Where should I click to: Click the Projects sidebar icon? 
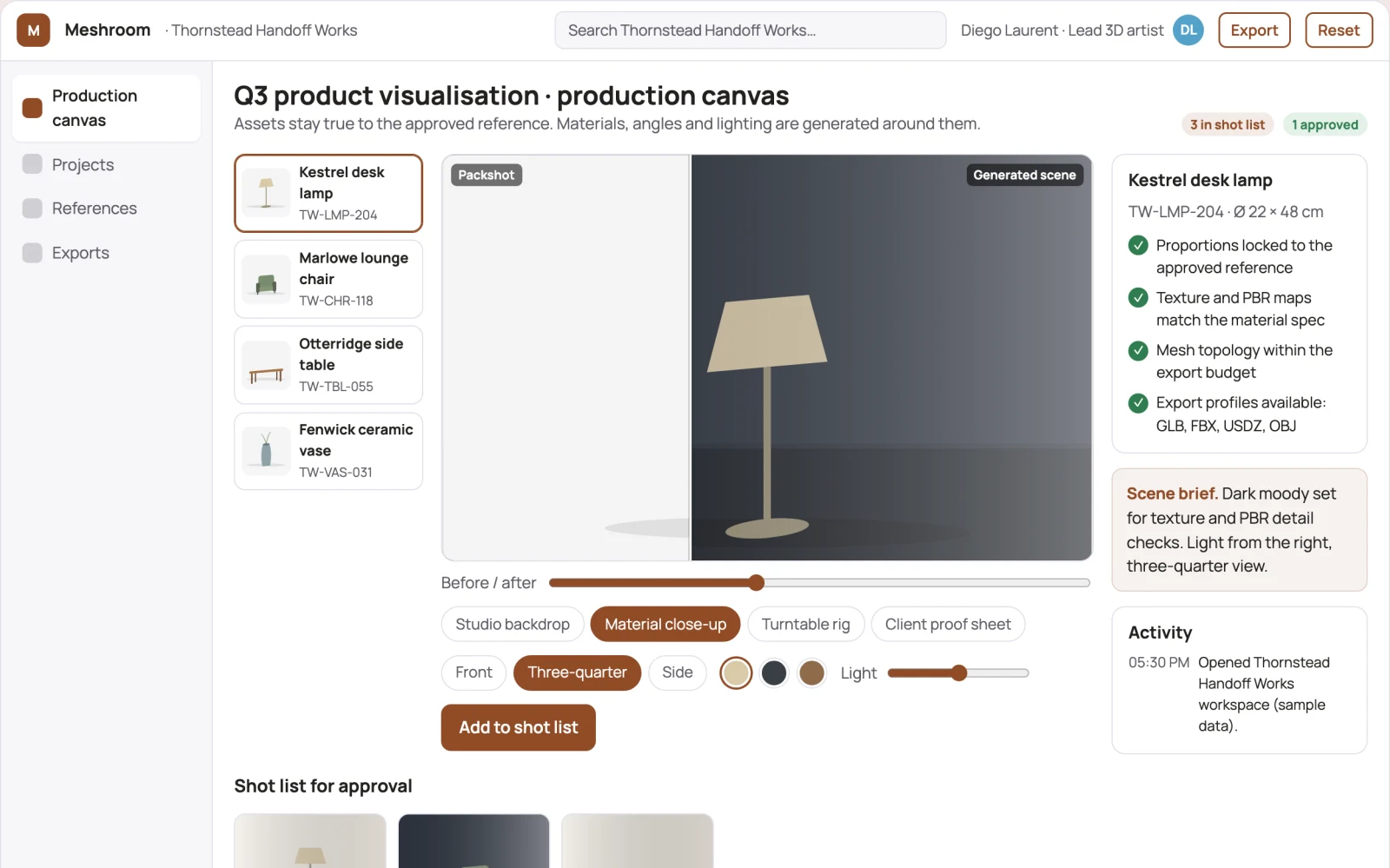(x=32, y=164)
